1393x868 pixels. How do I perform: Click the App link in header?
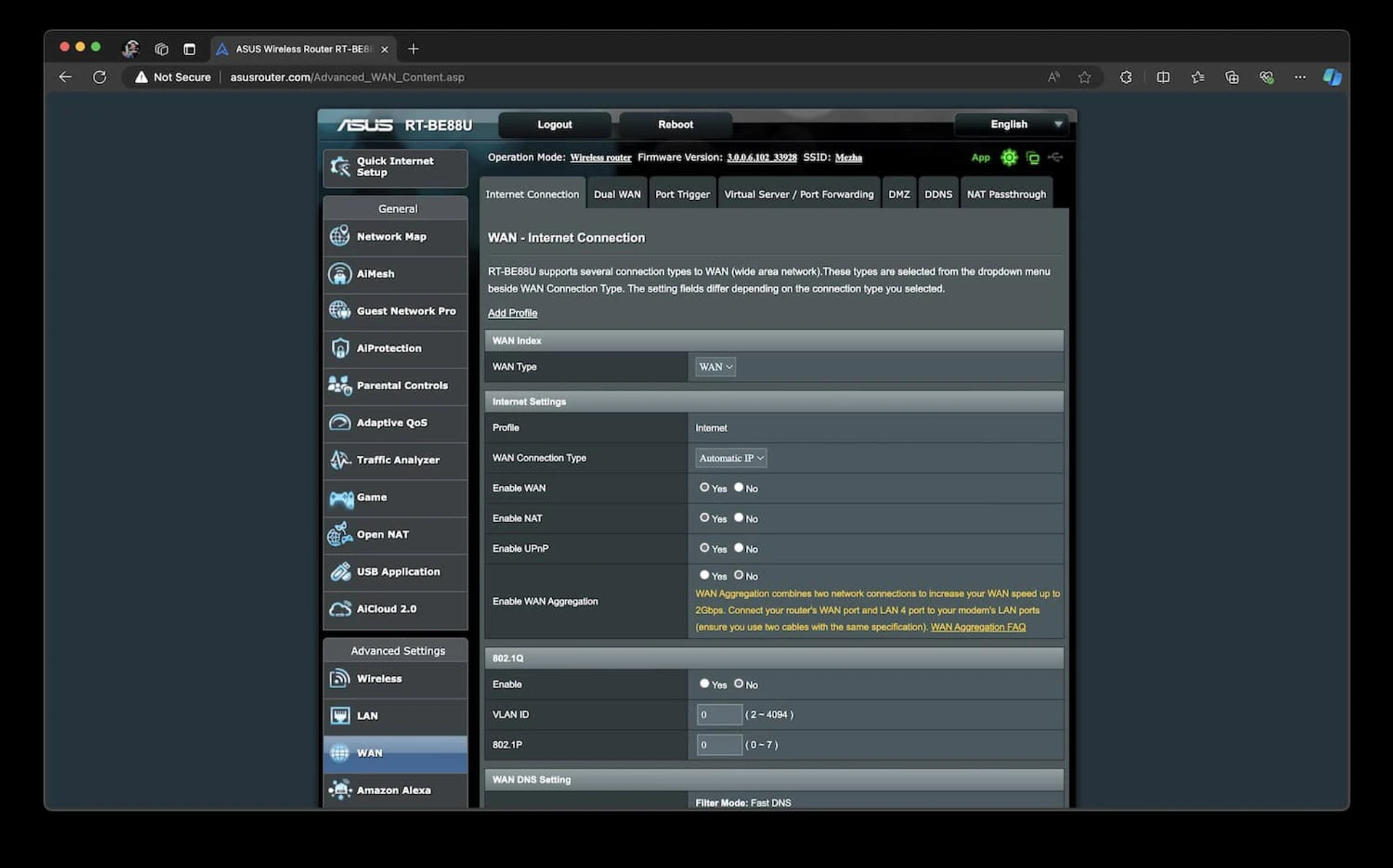click(x=980, y=157)
